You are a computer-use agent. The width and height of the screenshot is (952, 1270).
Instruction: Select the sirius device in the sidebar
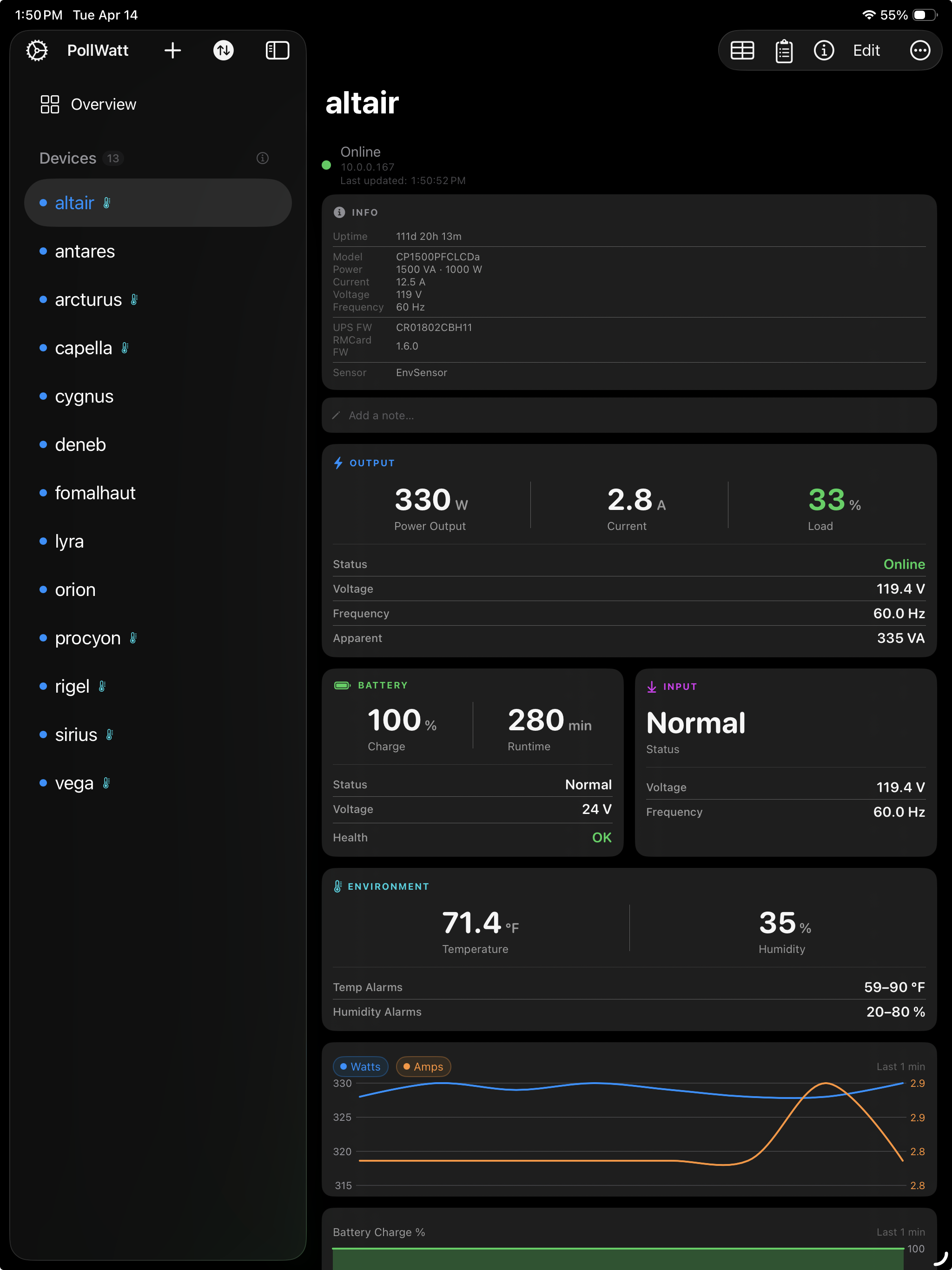pos(75,734)
